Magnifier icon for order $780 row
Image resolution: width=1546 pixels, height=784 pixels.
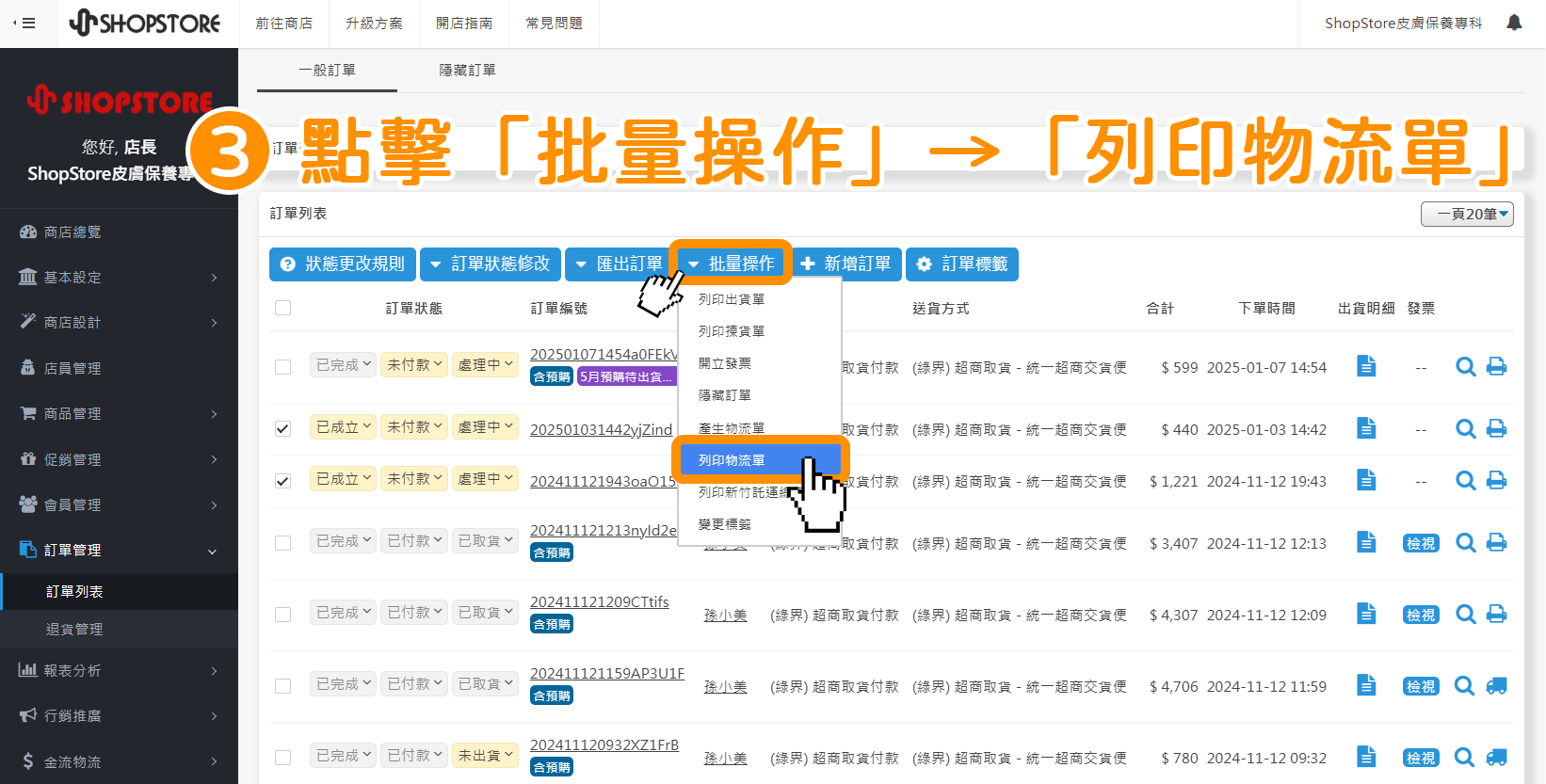tap(1465, 758)
